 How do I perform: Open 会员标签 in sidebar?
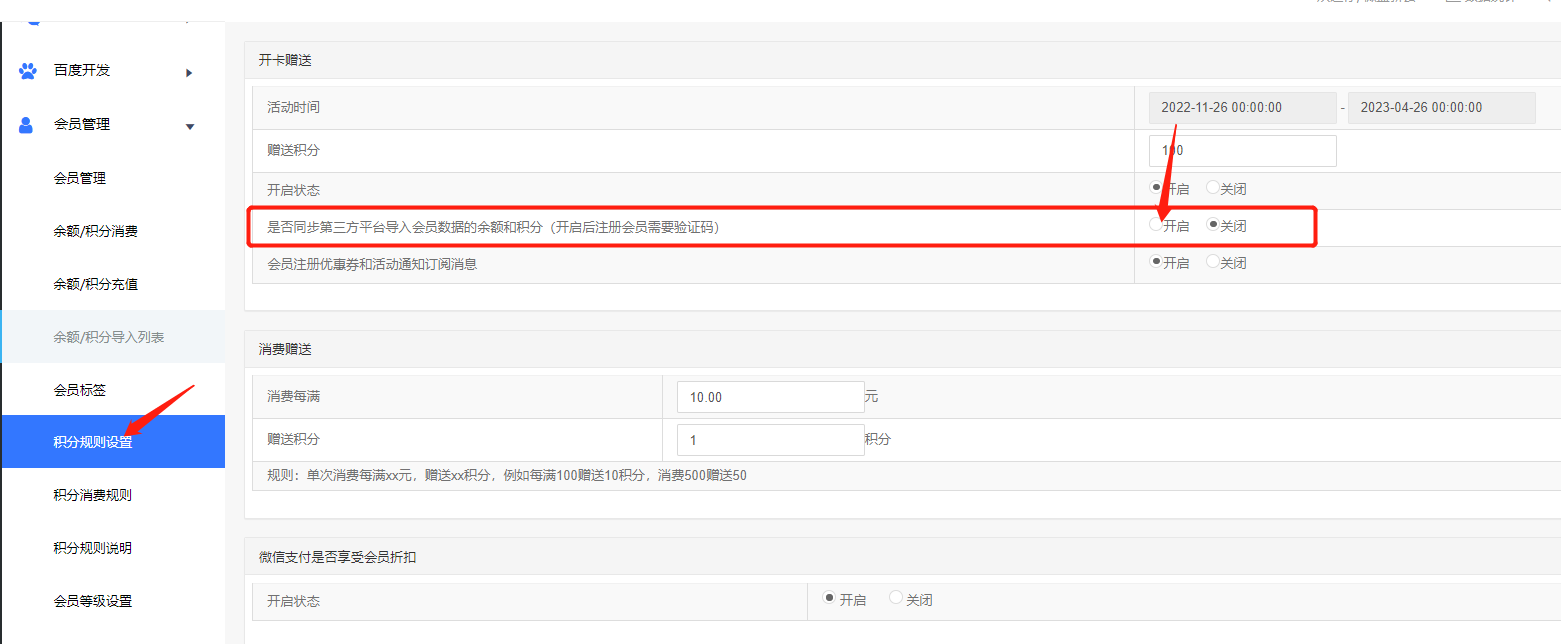click(x=80, y=390)
